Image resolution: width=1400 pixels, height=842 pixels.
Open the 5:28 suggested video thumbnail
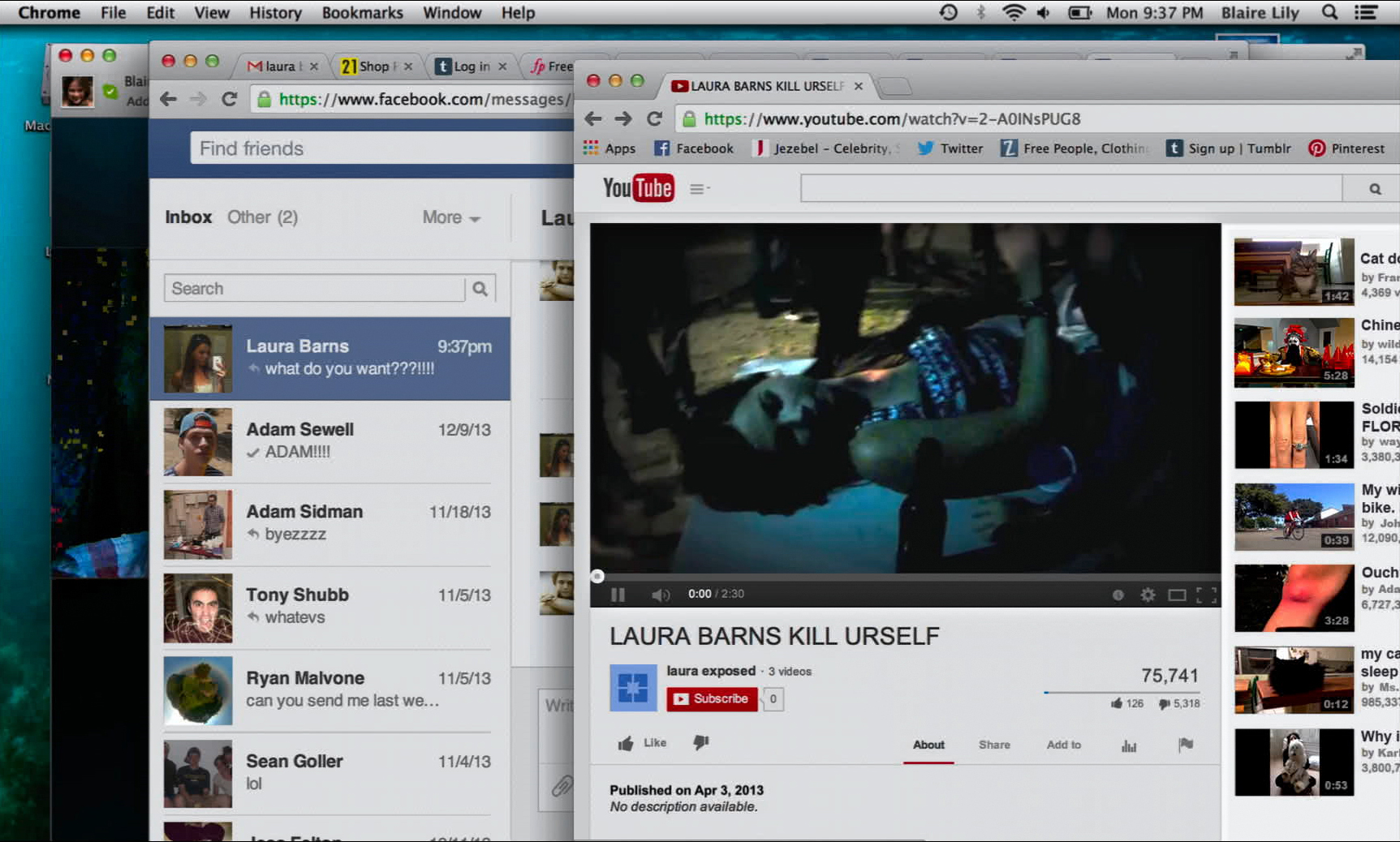[x=1294, y=352]
